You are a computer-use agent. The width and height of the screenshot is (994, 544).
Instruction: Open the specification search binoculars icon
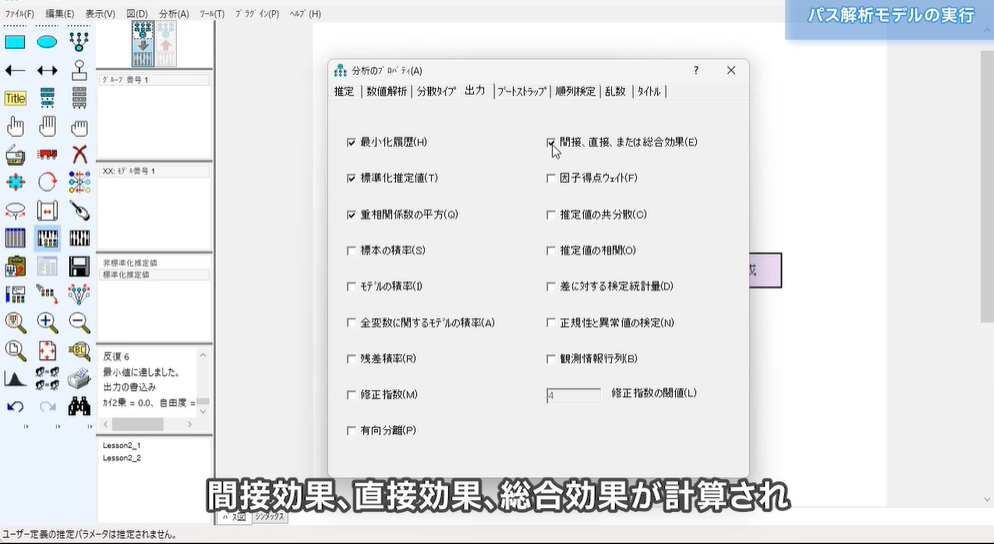[79, 406]
